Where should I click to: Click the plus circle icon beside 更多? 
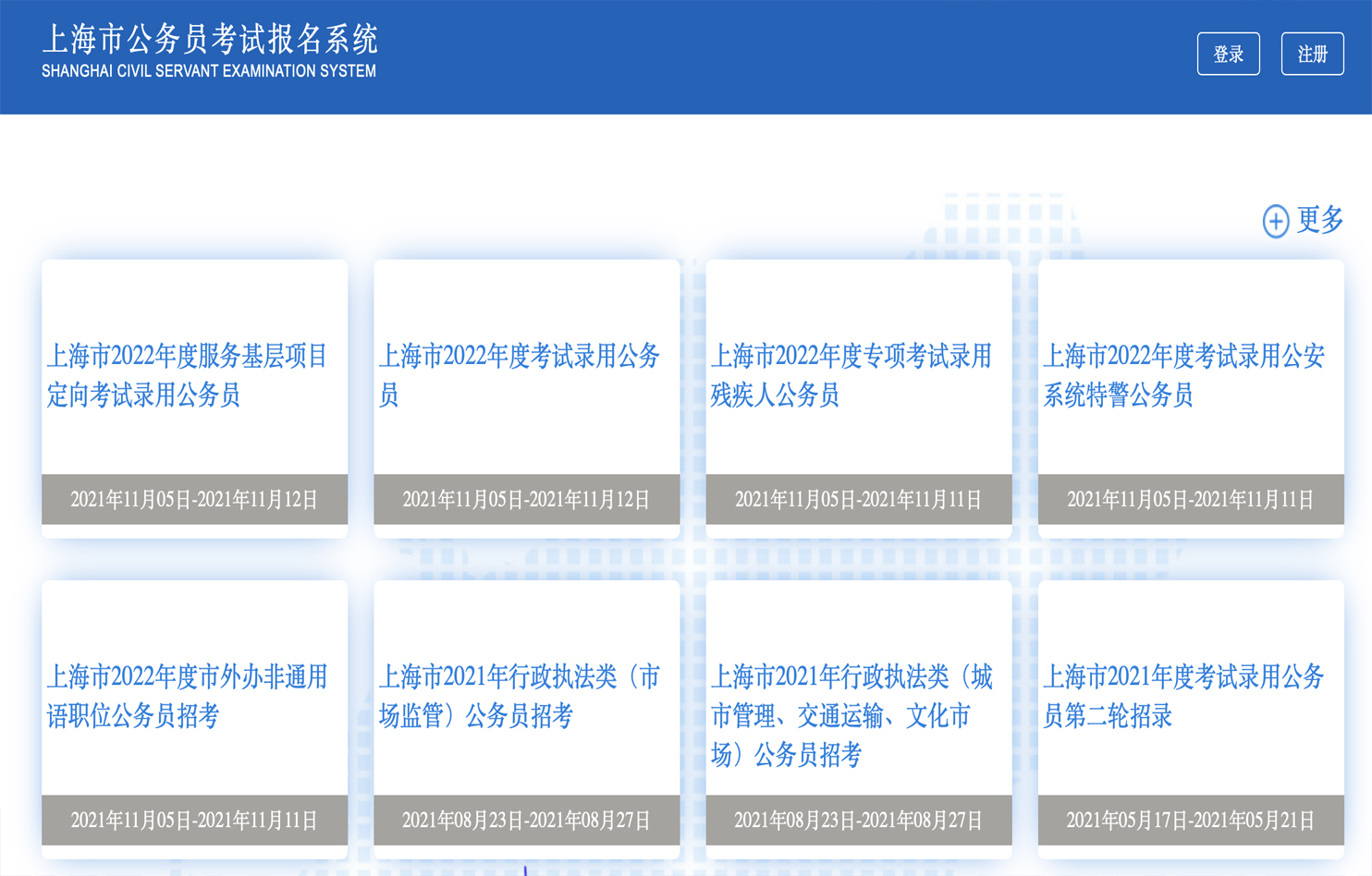pyautogui.click(x=1276, y=221)
